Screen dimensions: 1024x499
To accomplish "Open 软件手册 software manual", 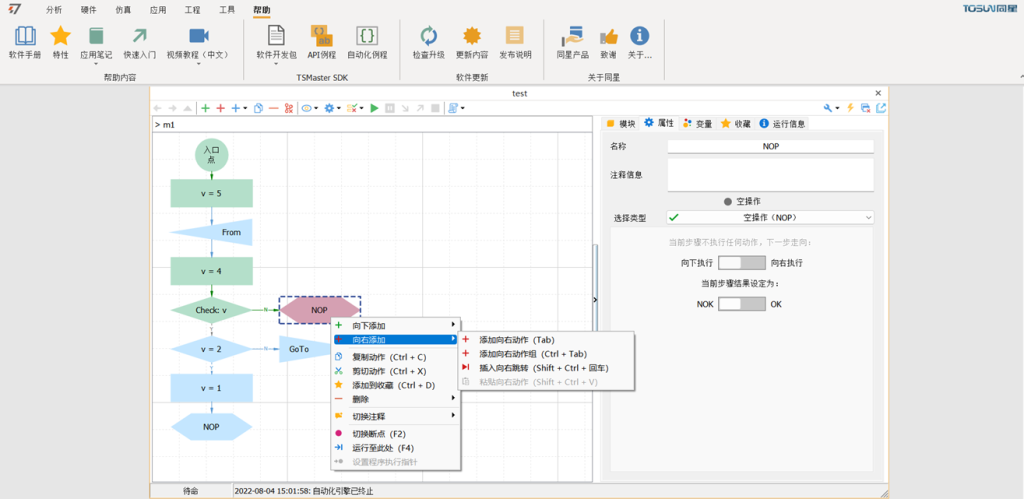I will pos(25,42).
